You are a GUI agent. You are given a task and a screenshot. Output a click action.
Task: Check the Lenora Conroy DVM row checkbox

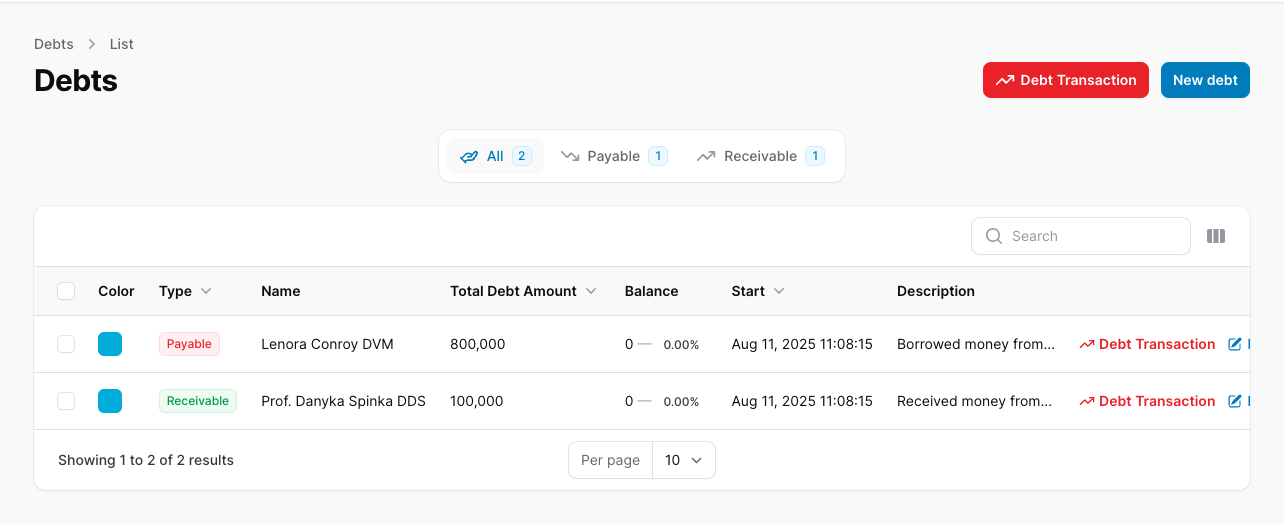(66, 344)
